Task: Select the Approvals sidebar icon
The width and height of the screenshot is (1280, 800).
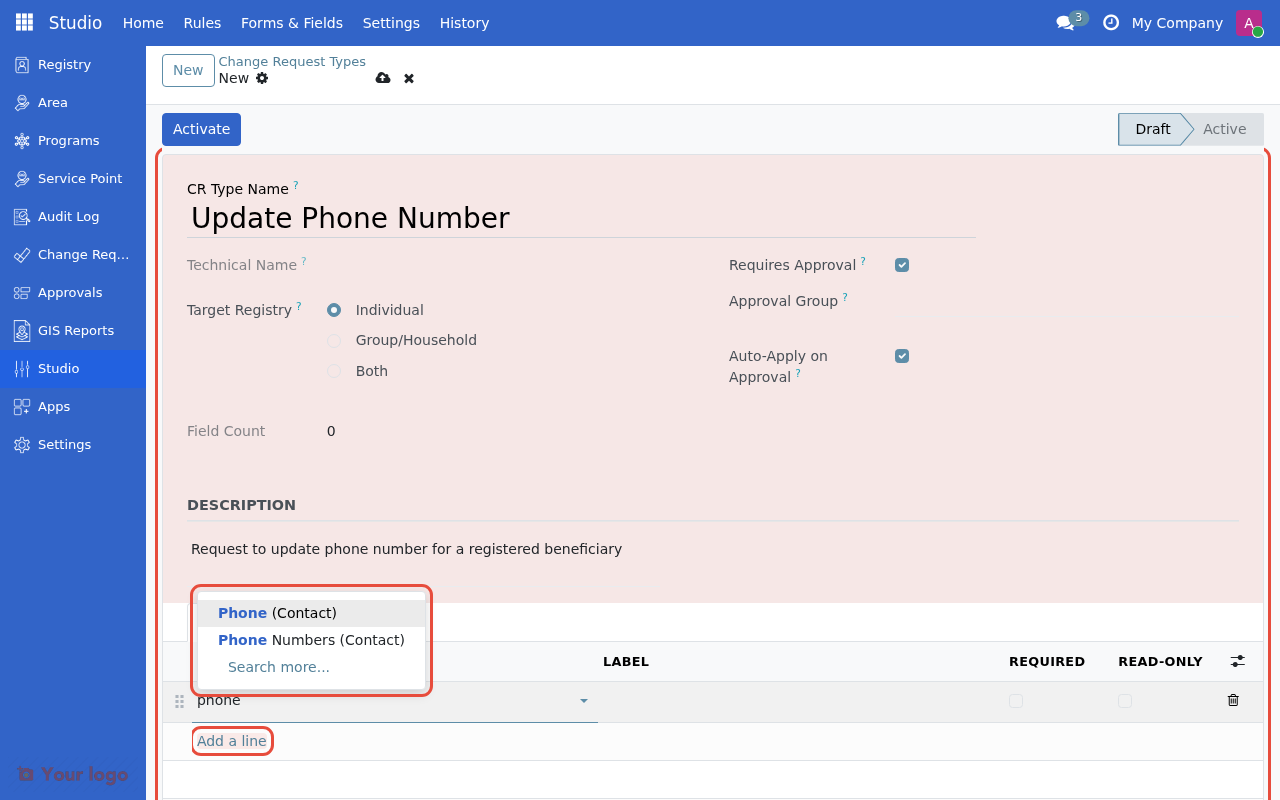Action: 21,292
